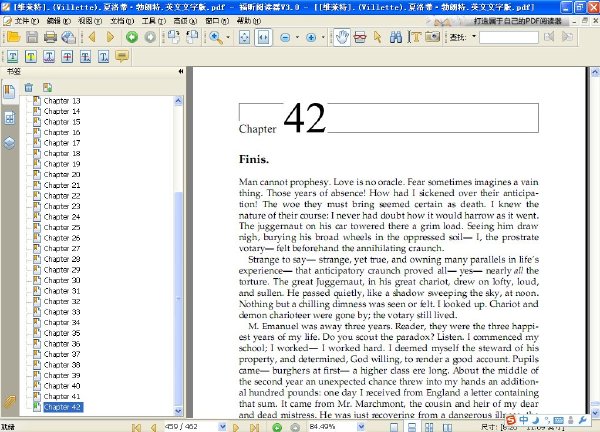This screenshot has height=432, width=600.
Task: Toggle the Fit Width view button
Action: (263, 37)
